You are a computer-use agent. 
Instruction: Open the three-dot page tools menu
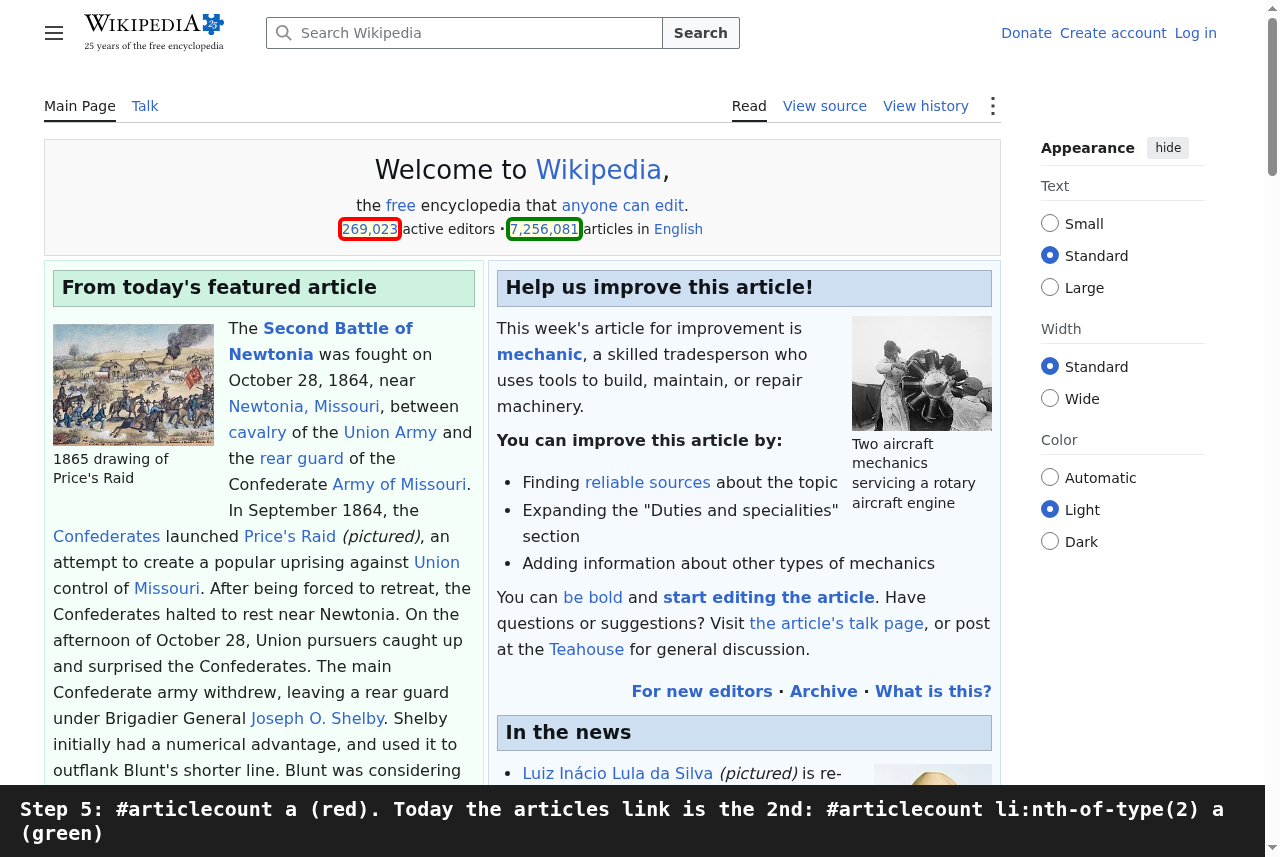992,106
